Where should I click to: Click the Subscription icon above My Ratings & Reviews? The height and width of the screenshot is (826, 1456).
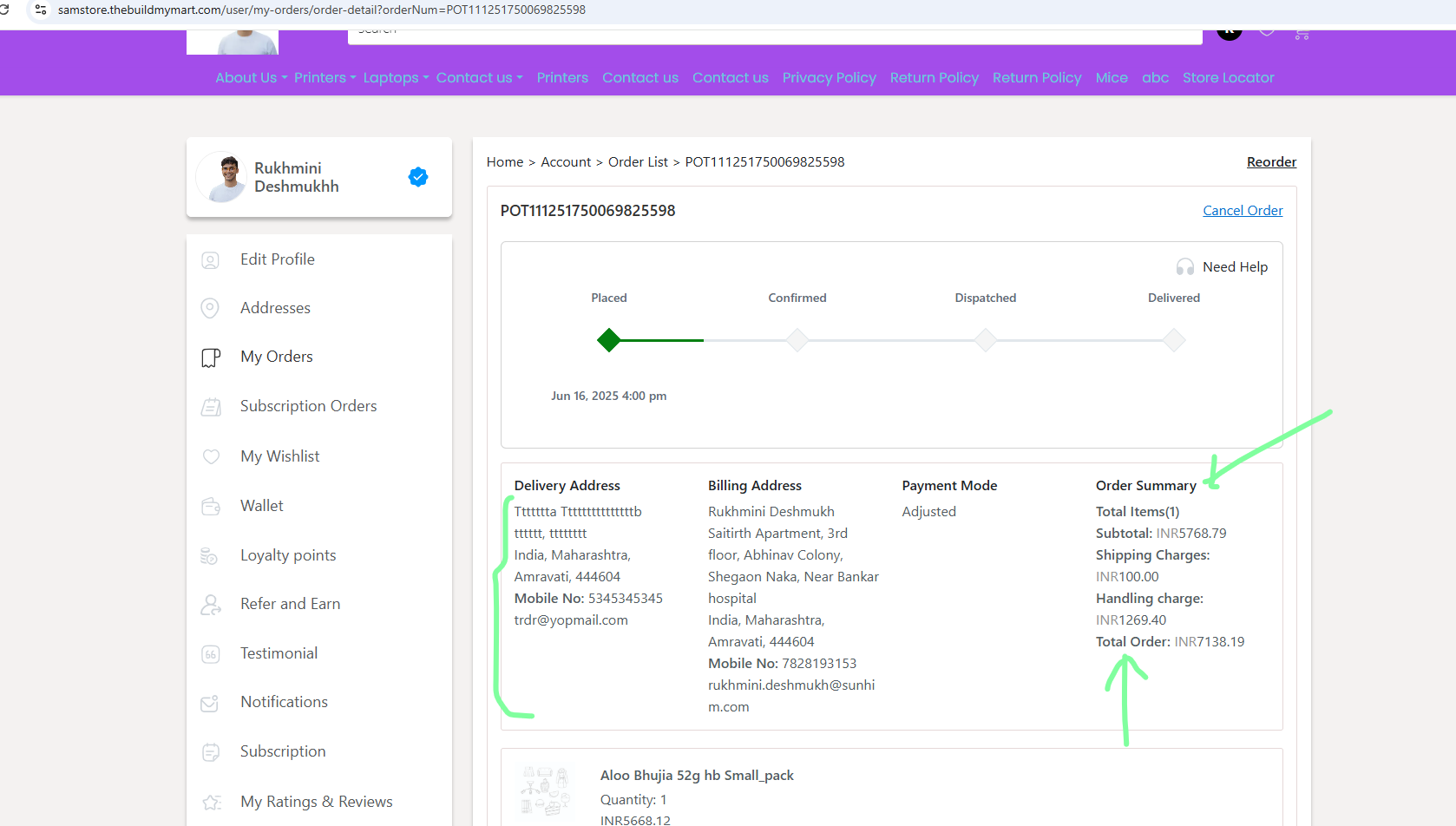211,752
